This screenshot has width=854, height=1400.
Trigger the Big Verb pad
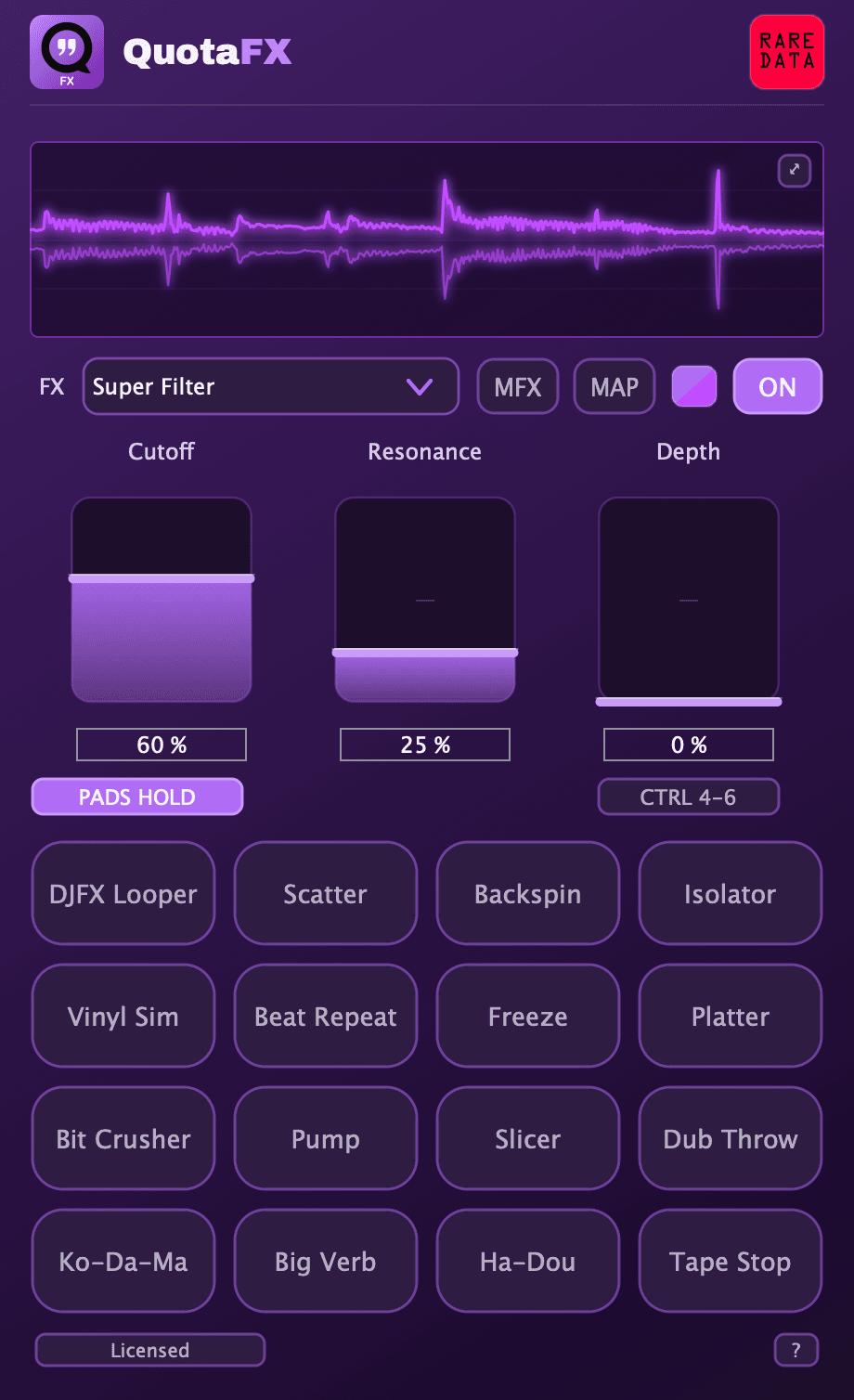click(326, 1261)
